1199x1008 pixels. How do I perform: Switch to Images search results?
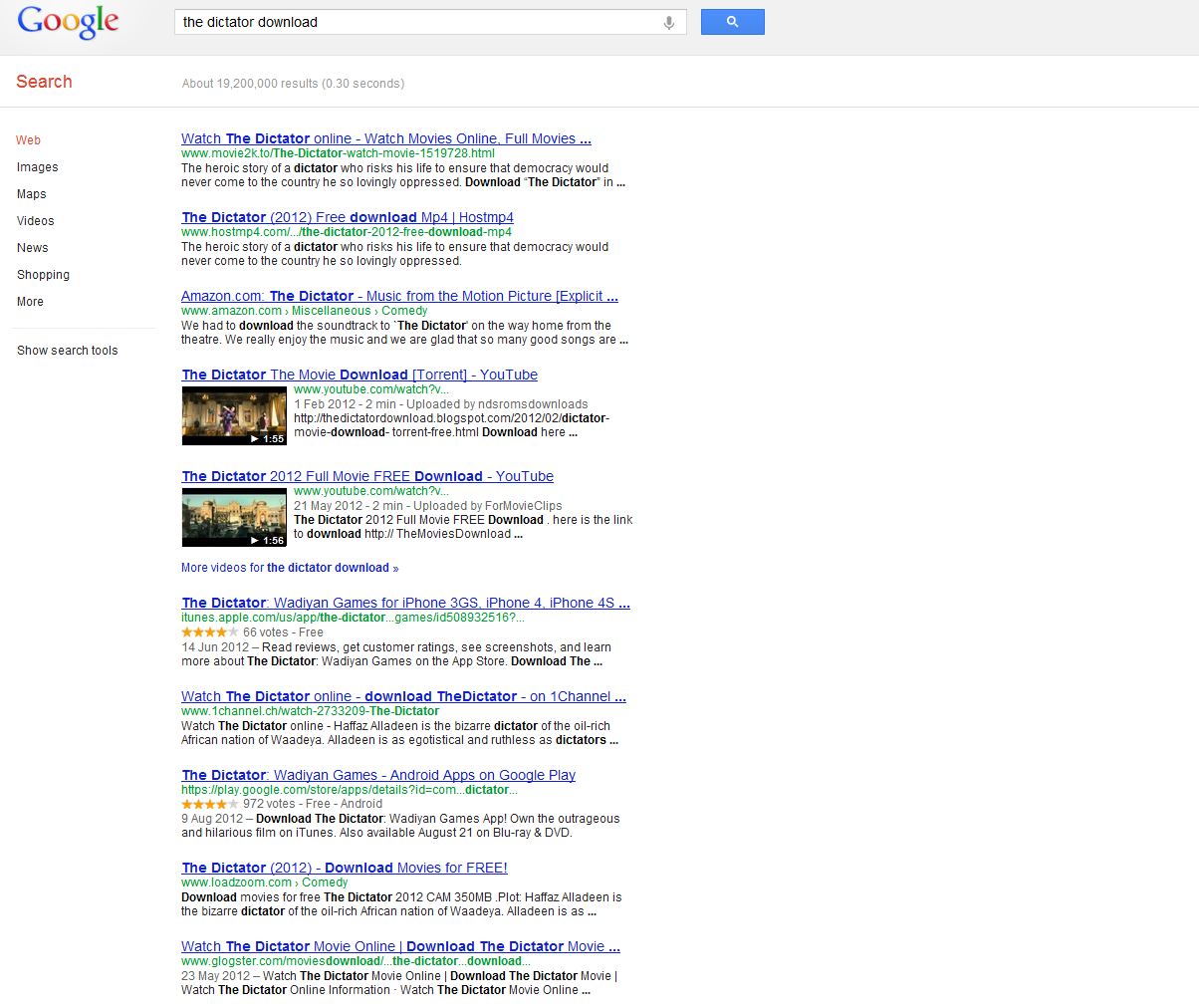coord(38,167)
